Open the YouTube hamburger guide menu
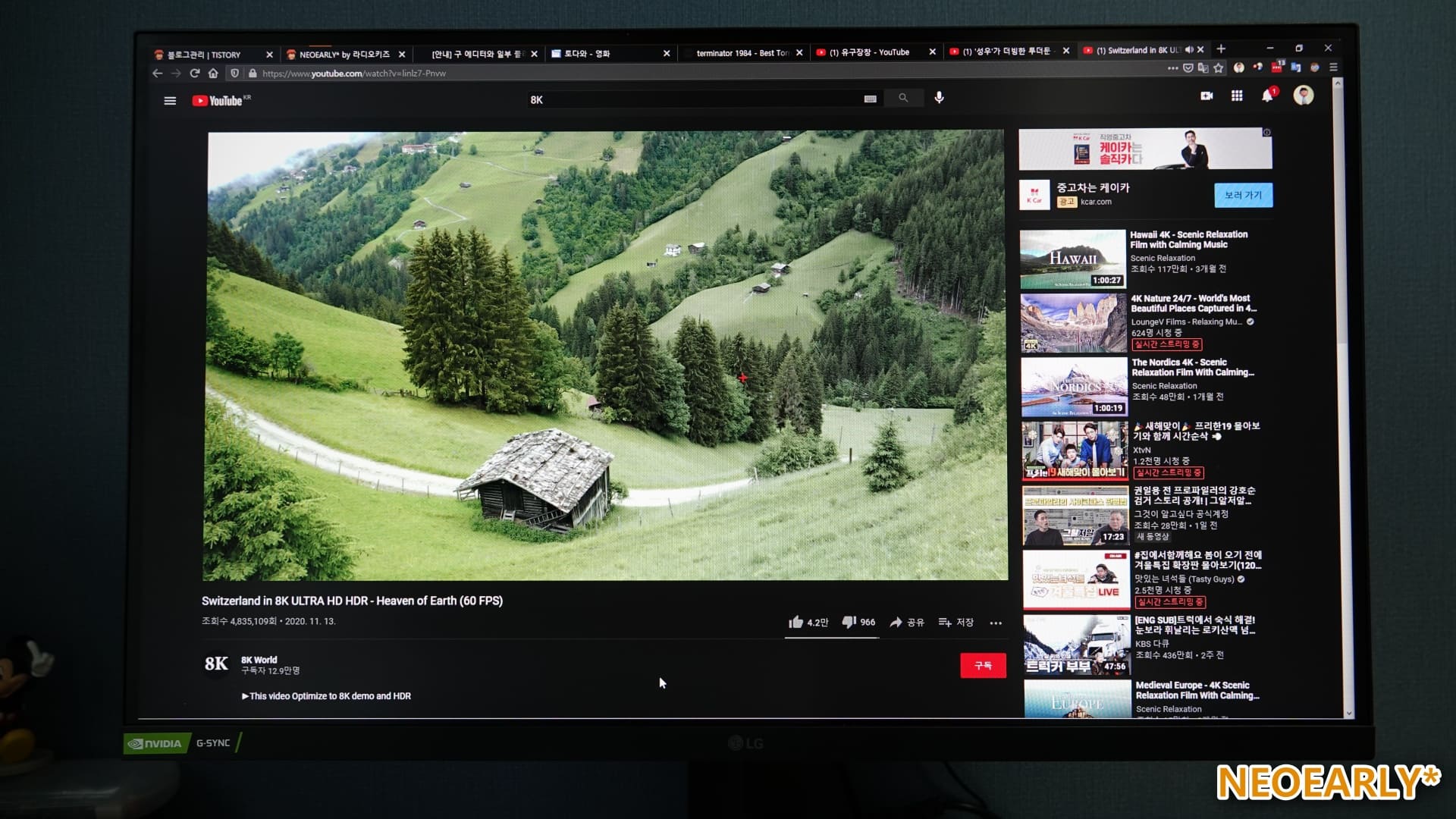Image resolution: width=1456 pixels, height=819 pixels. [x=170, y=101]
